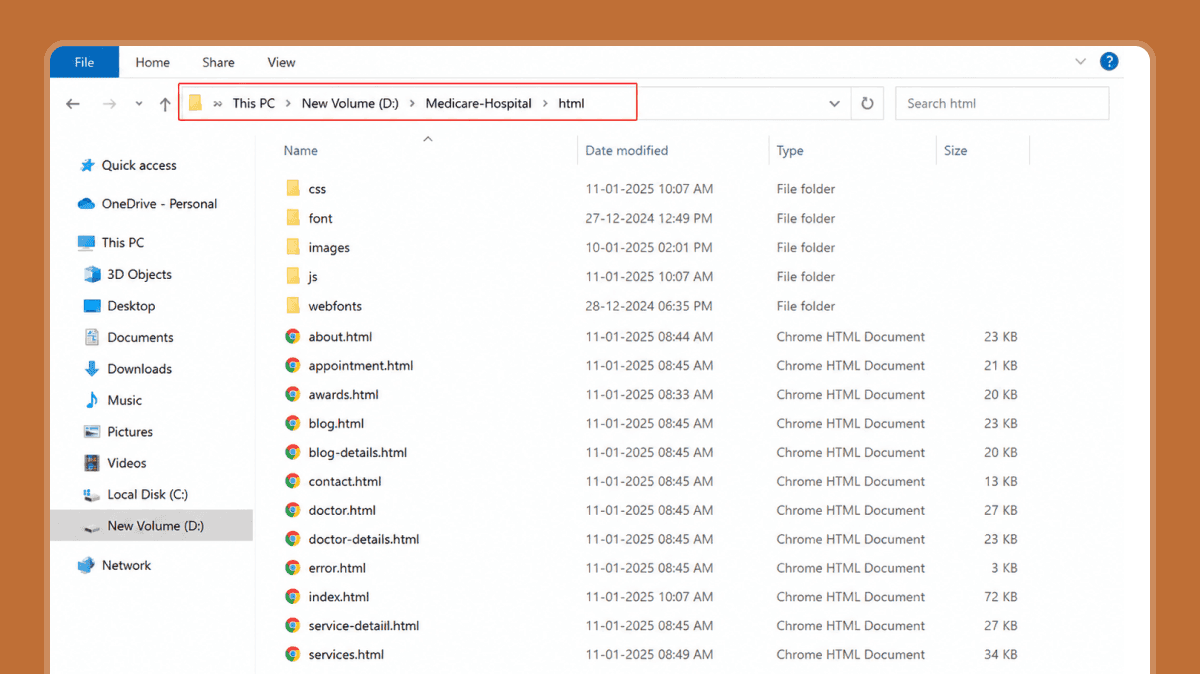Click This PC in the address path
This screenshot has height=674, width=1200.
coord(253,103)
